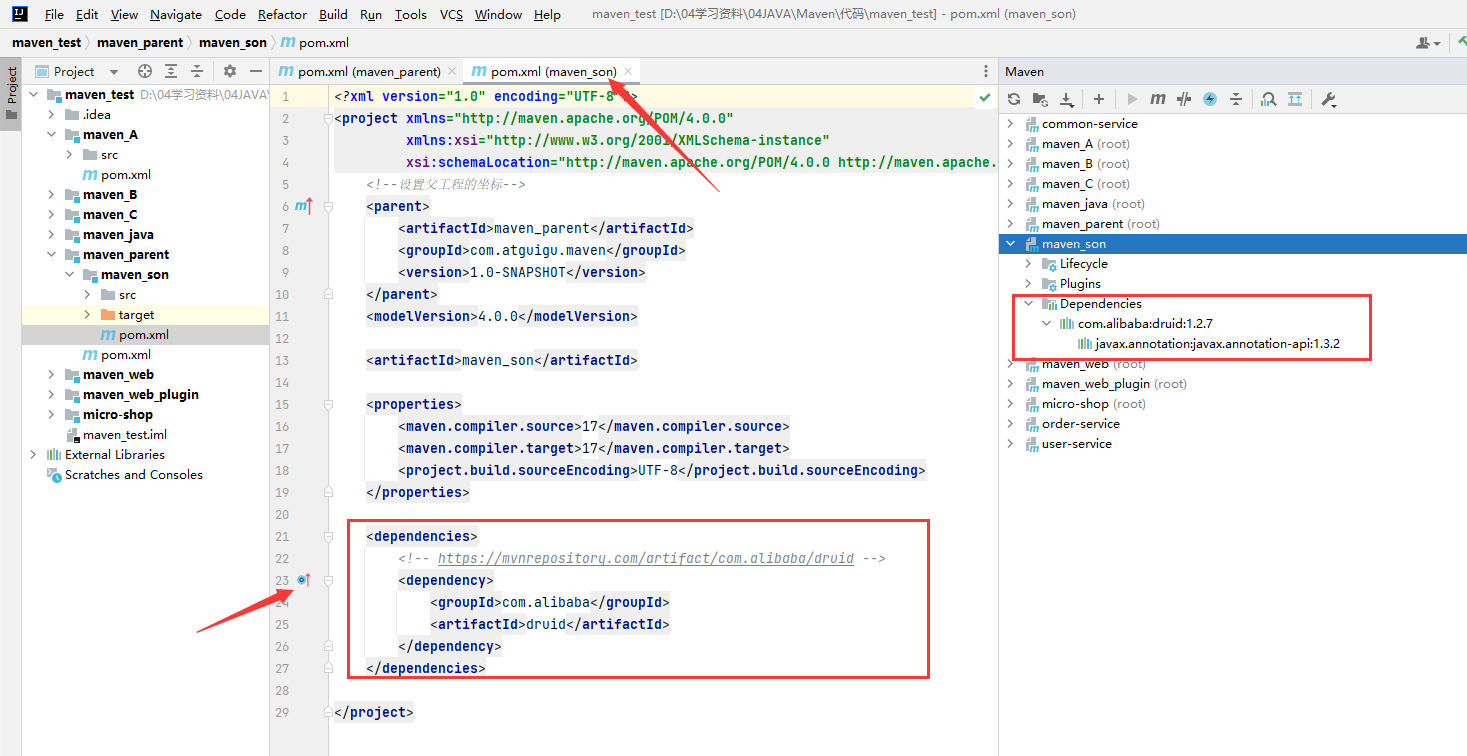
Task: Fold the properties tag on line 15
Action: pyautogui.click(x=328, y=404)
